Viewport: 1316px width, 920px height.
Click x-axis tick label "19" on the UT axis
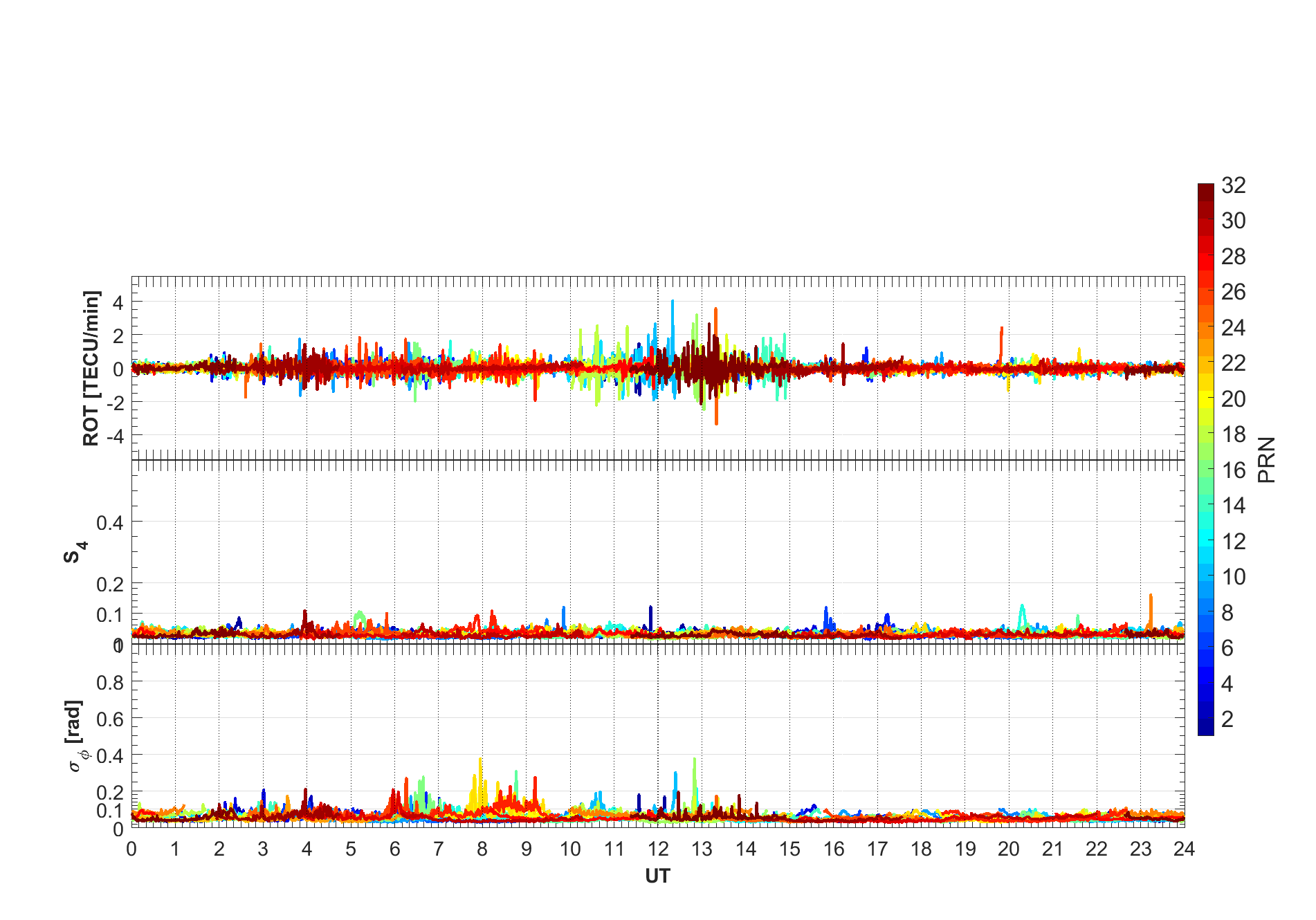[965, 849]
